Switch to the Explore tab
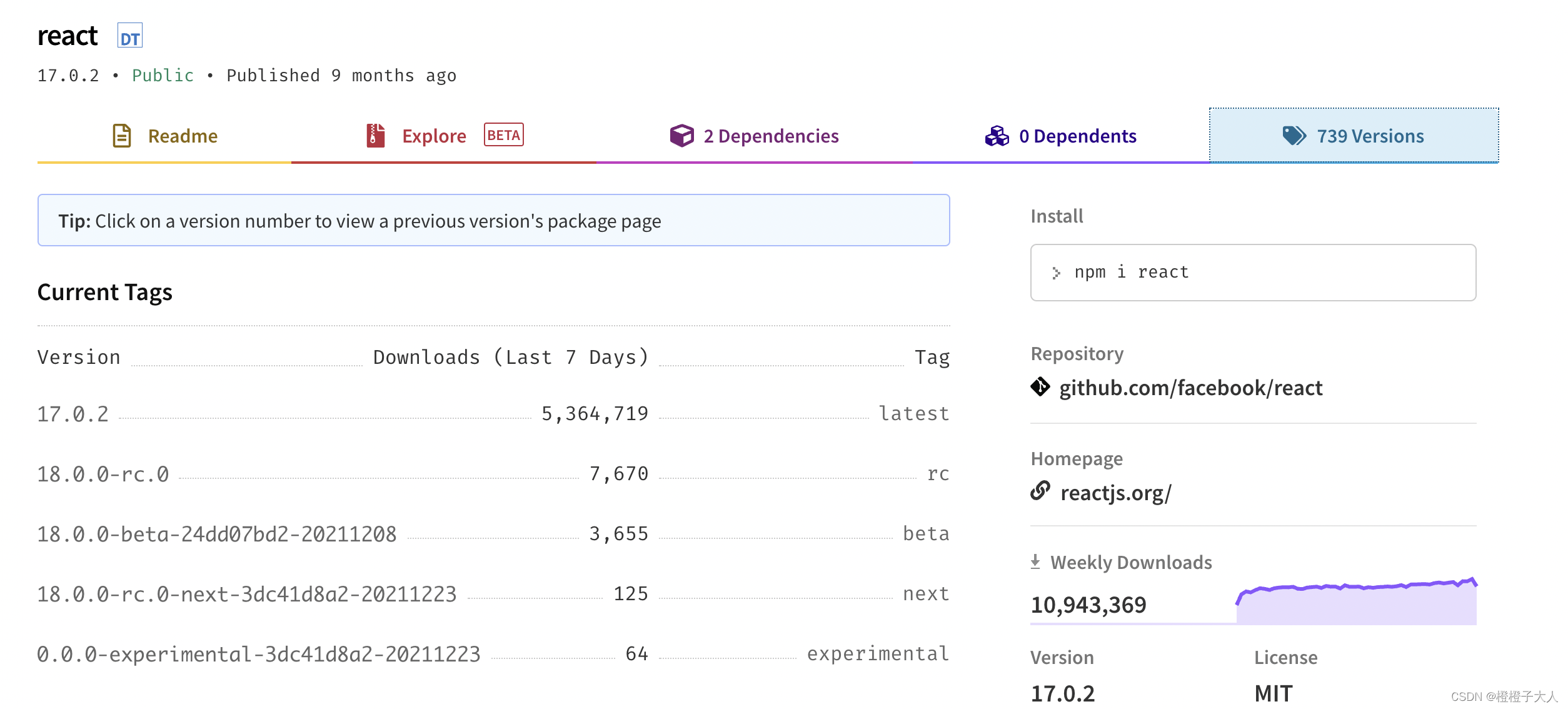The height and width of the screenshot is (709, 1568). [x=444, y=136]
